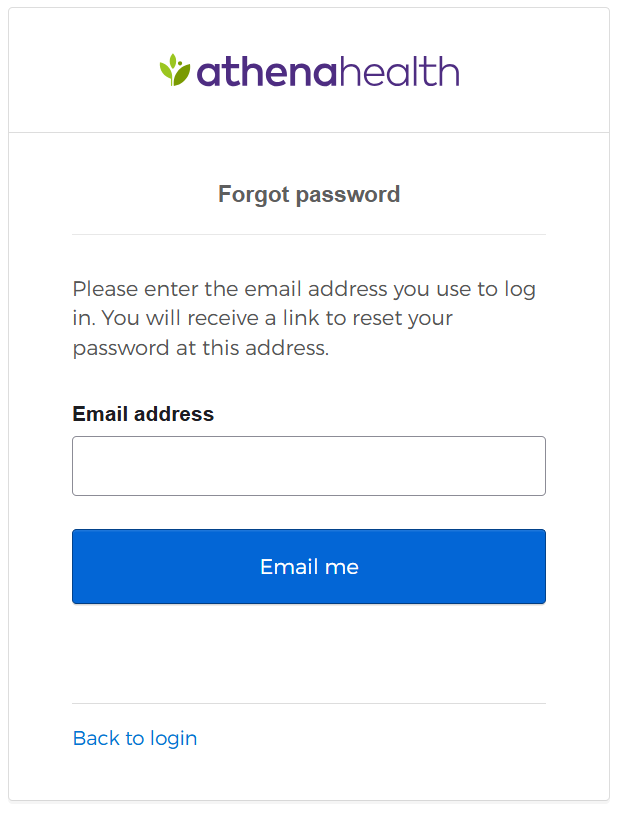Click the Email address label

pyautogui.click(x=143, y=414)
